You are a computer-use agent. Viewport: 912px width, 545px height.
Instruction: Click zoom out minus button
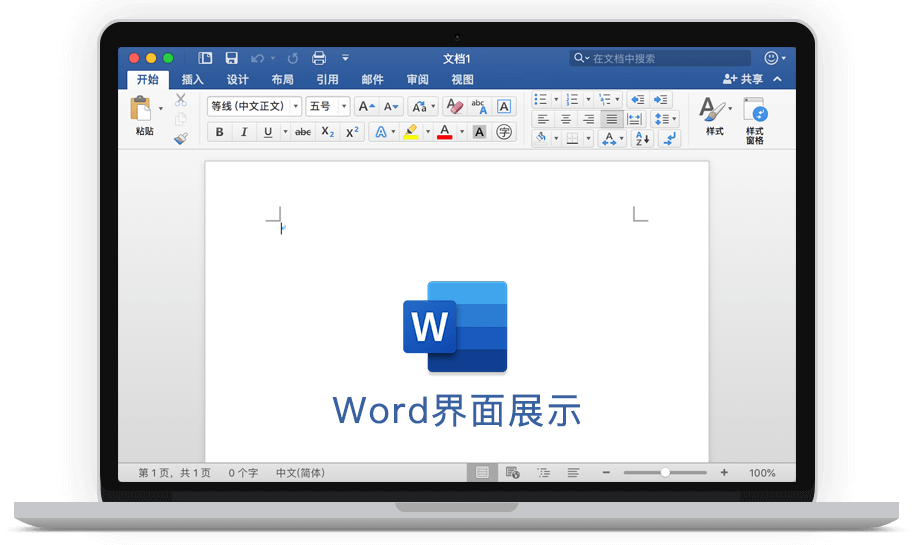(606, 473)
